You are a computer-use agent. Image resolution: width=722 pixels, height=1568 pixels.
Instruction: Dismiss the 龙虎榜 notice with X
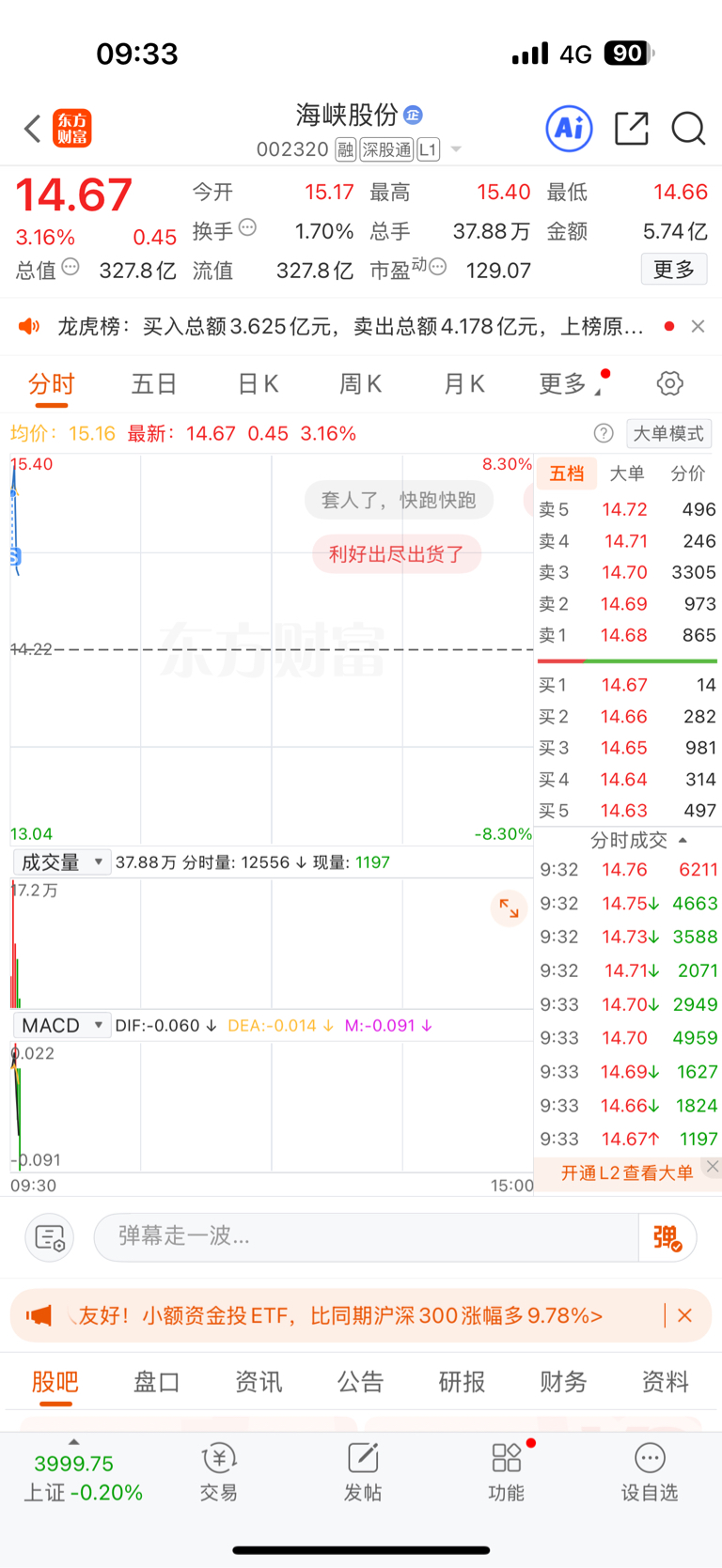[x=698, y=326]
